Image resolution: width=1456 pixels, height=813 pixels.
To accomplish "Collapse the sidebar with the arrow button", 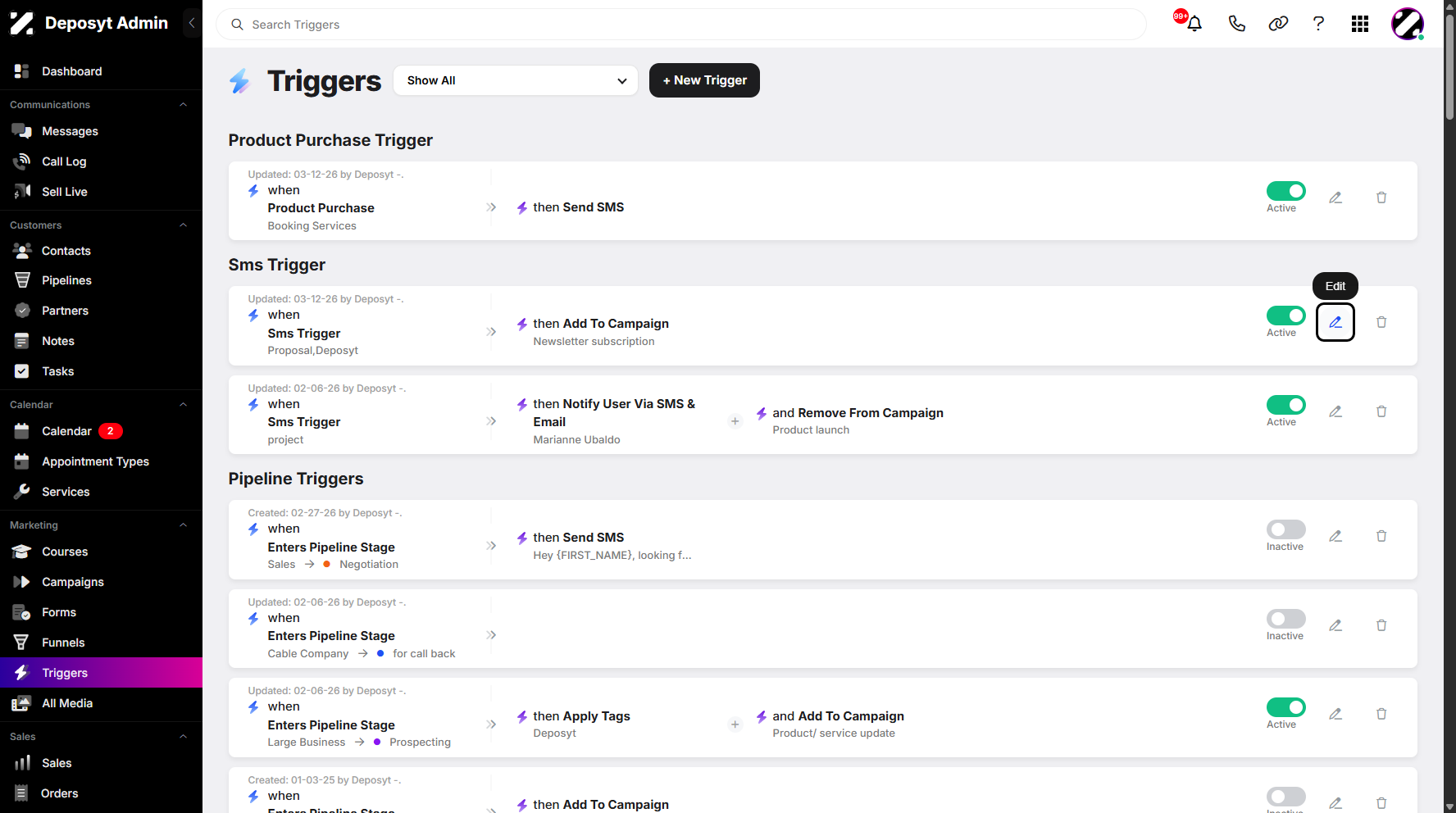I will tap(192, 23).
